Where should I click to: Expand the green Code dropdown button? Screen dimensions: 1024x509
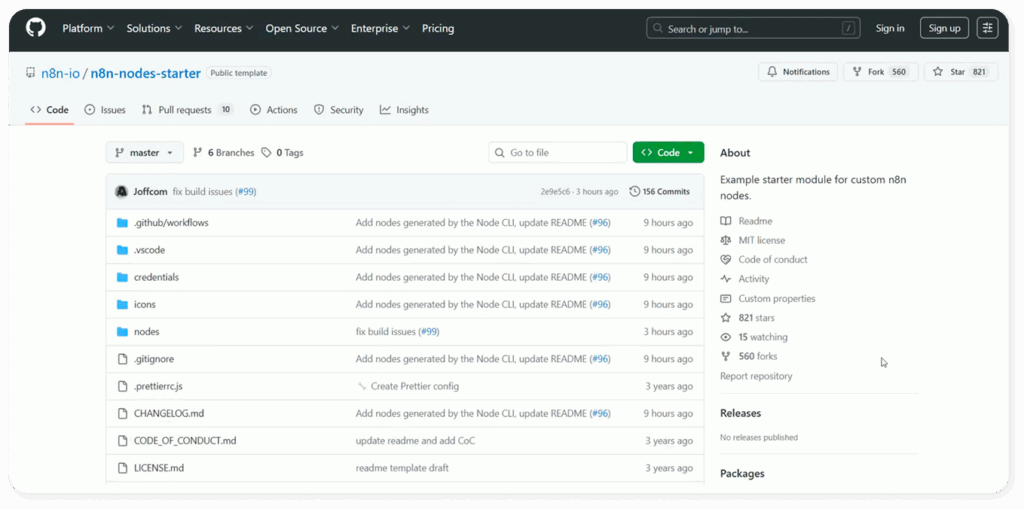click(x=668, y=153)
